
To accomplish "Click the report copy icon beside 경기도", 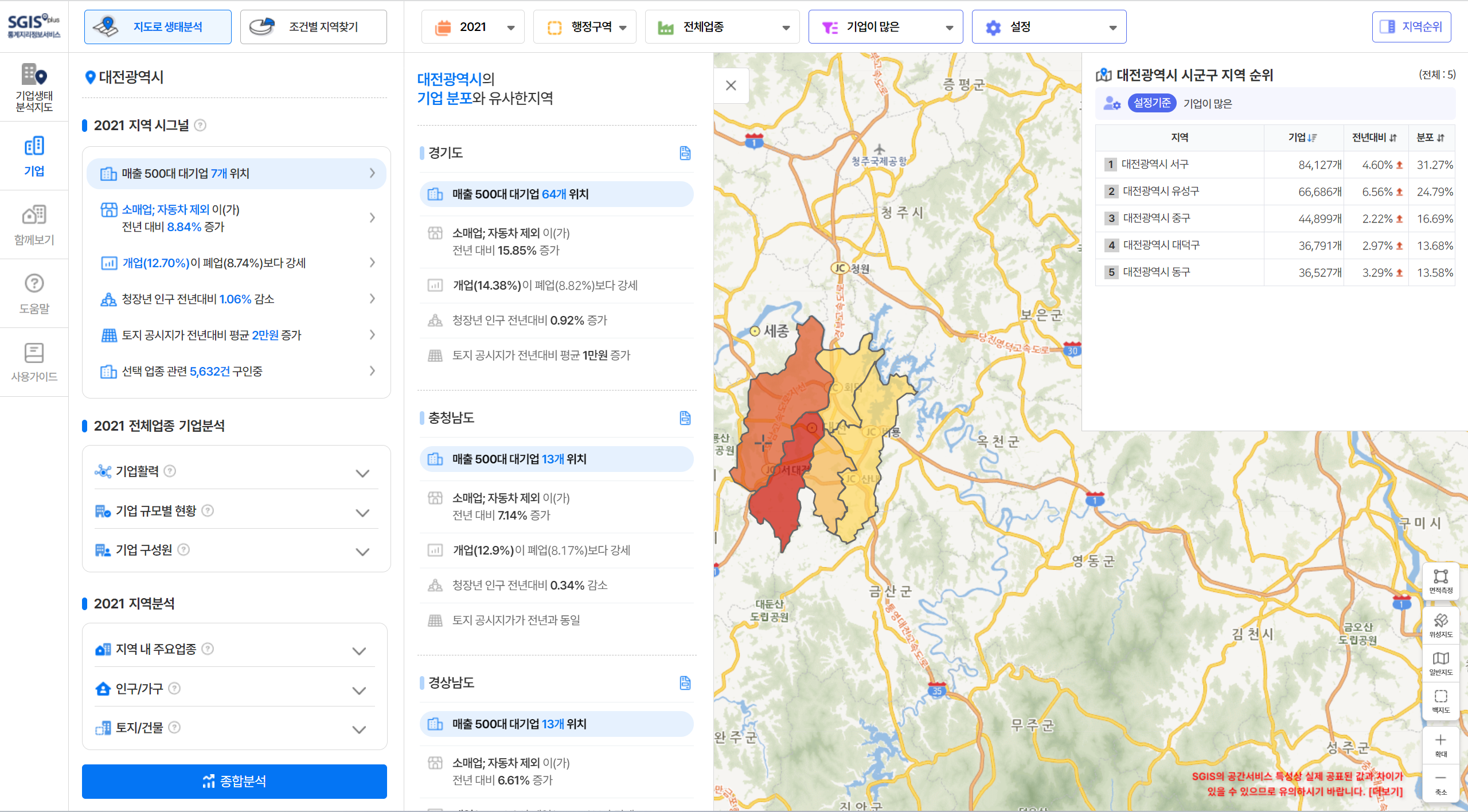I will tap(685, 153).
